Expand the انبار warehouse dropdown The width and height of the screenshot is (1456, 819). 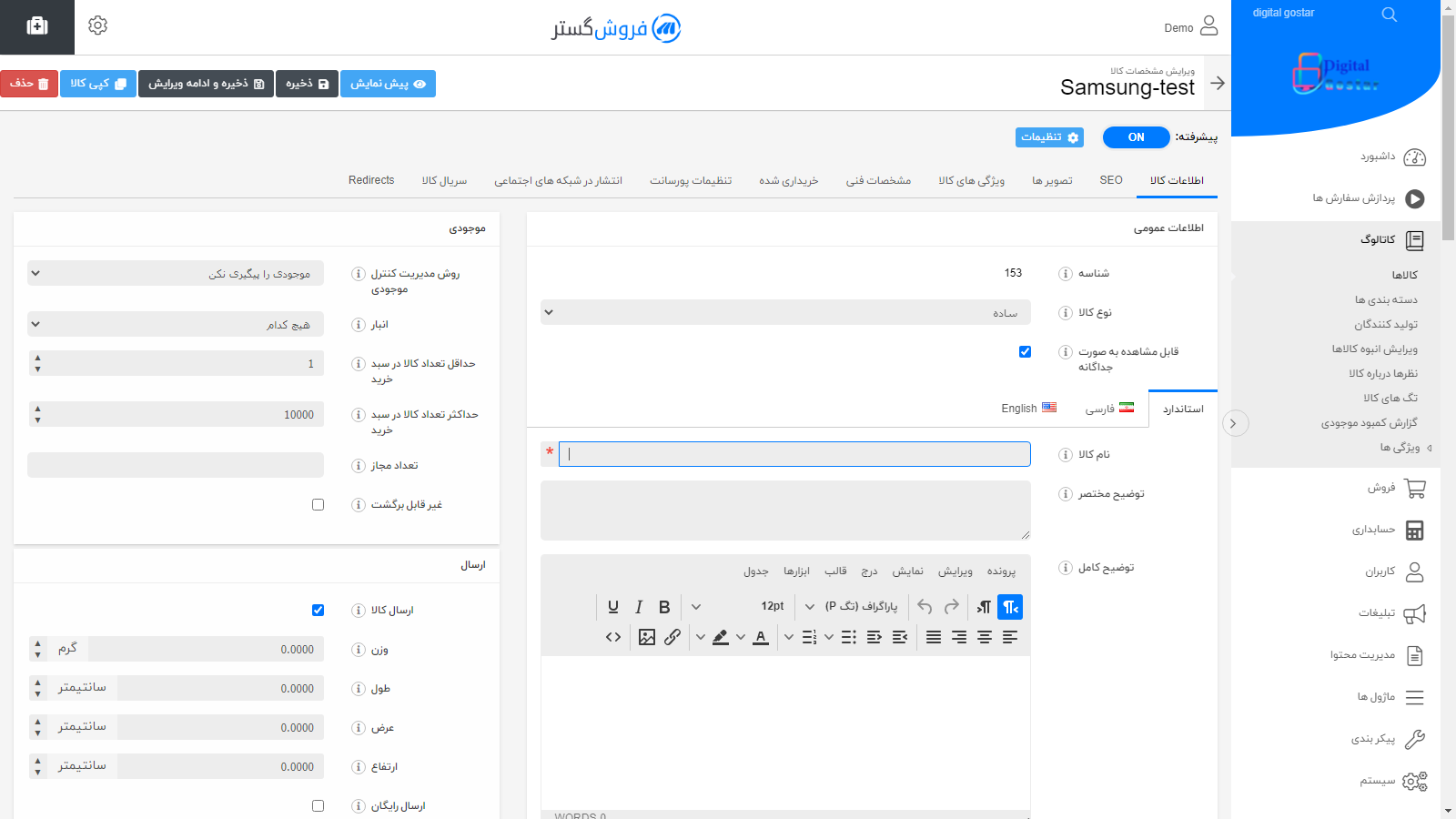176,324
